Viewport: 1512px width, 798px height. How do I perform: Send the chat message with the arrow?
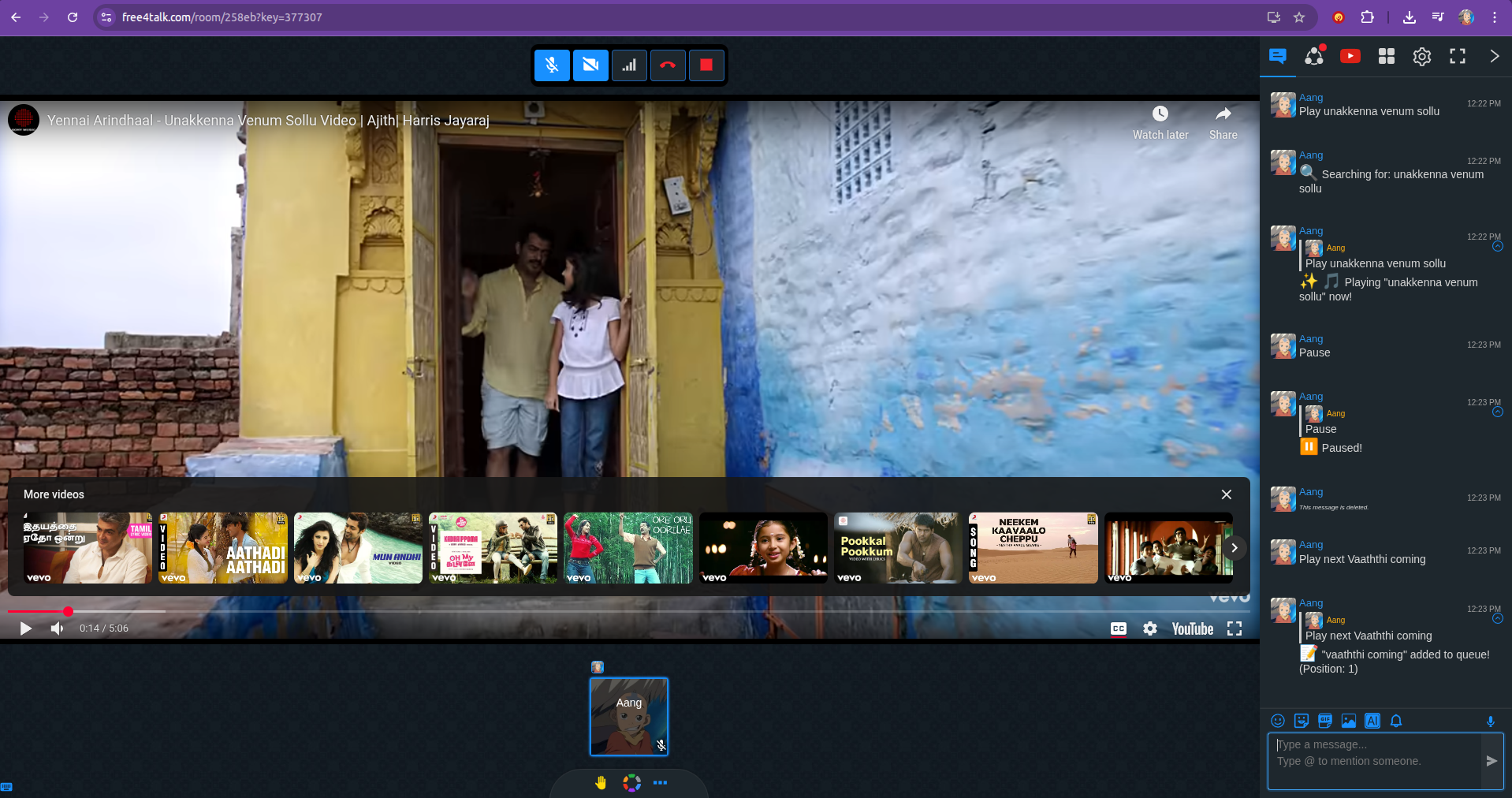(1492, 761)
